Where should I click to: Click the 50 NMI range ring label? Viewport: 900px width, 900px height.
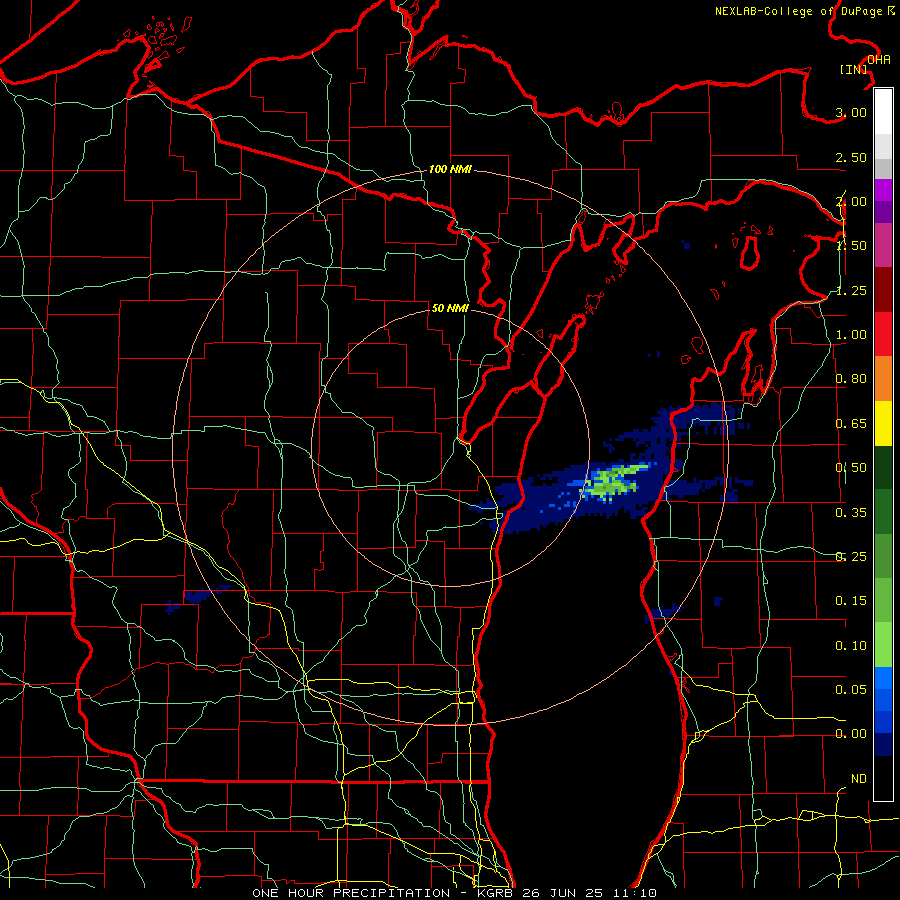450,308
